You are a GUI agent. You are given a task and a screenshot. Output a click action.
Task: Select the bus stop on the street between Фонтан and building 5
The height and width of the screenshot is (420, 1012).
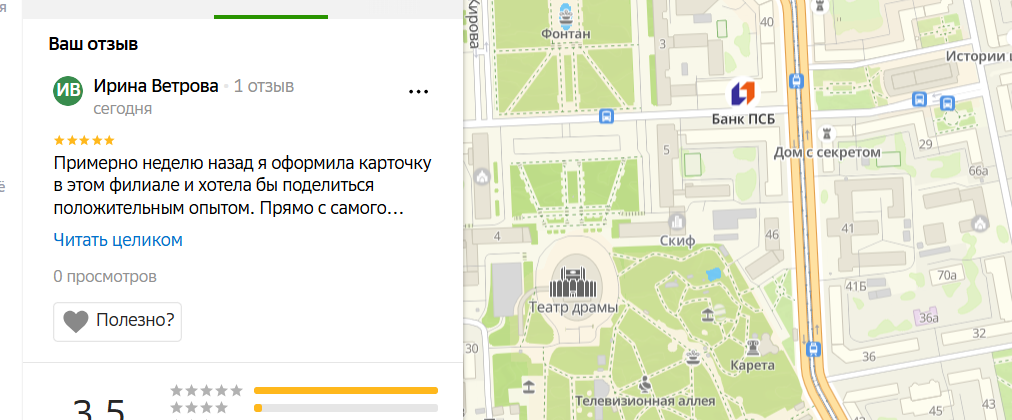[x=605, y=116]
